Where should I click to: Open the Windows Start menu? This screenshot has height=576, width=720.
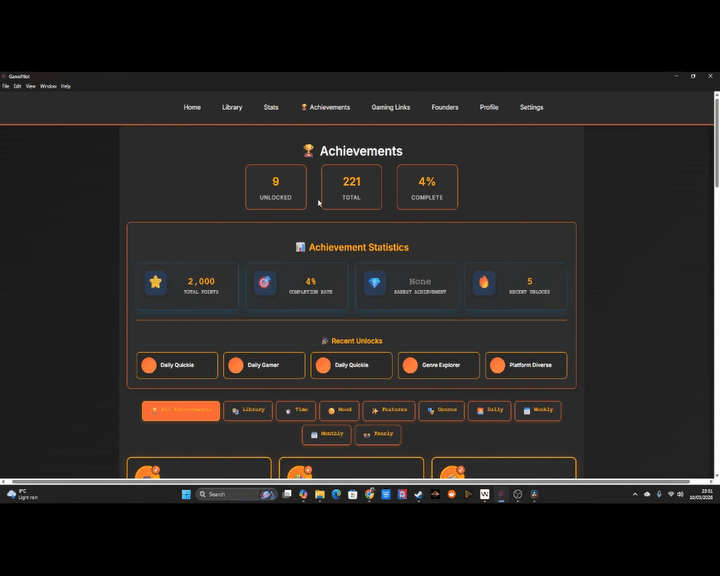click(x=186, y=494)
